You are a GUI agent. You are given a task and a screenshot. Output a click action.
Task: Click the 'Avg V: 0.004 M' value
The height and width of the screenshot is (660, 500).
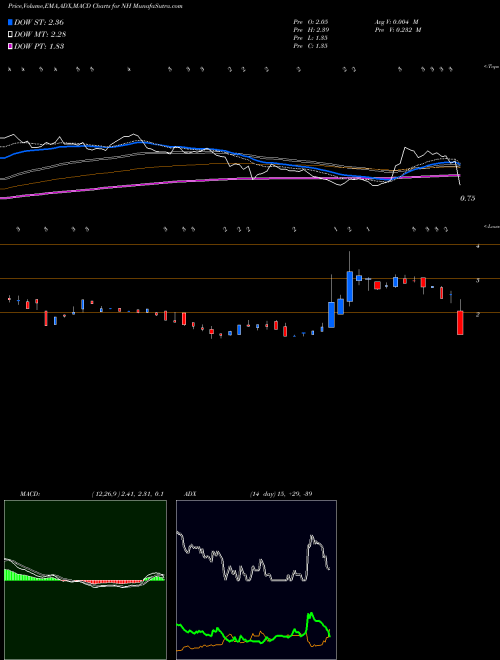click(x=396, y=22)
